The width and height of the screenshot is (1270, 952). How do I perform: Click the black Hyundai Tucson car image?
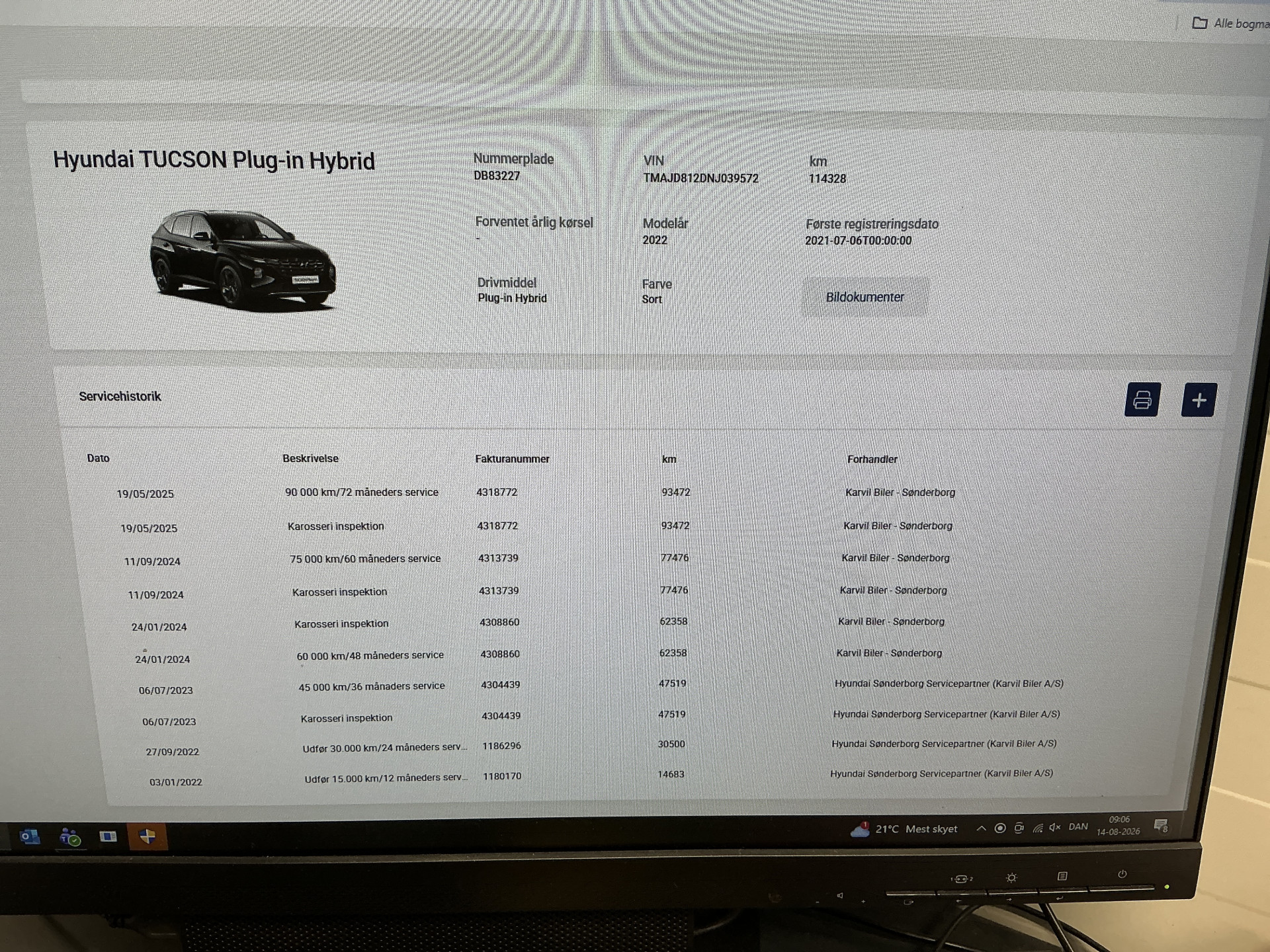(243, 260)
